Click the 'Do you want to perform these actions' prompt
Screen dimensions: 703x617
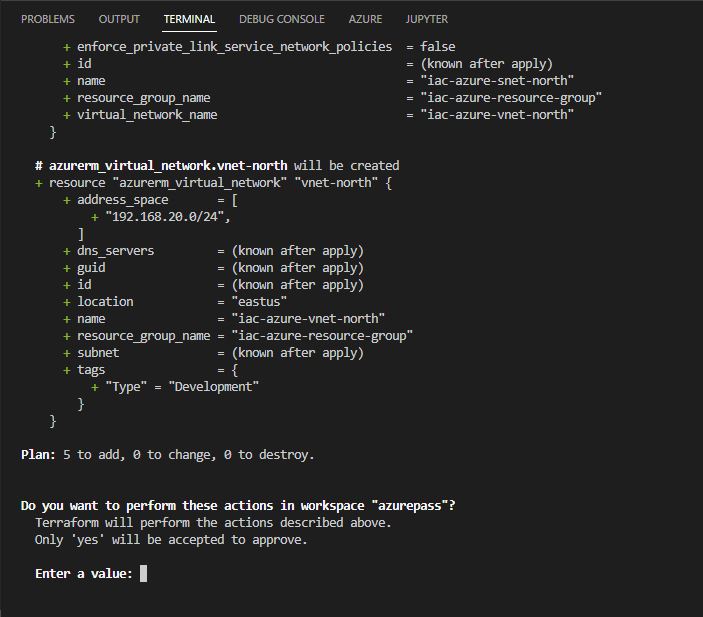[238, 506]
